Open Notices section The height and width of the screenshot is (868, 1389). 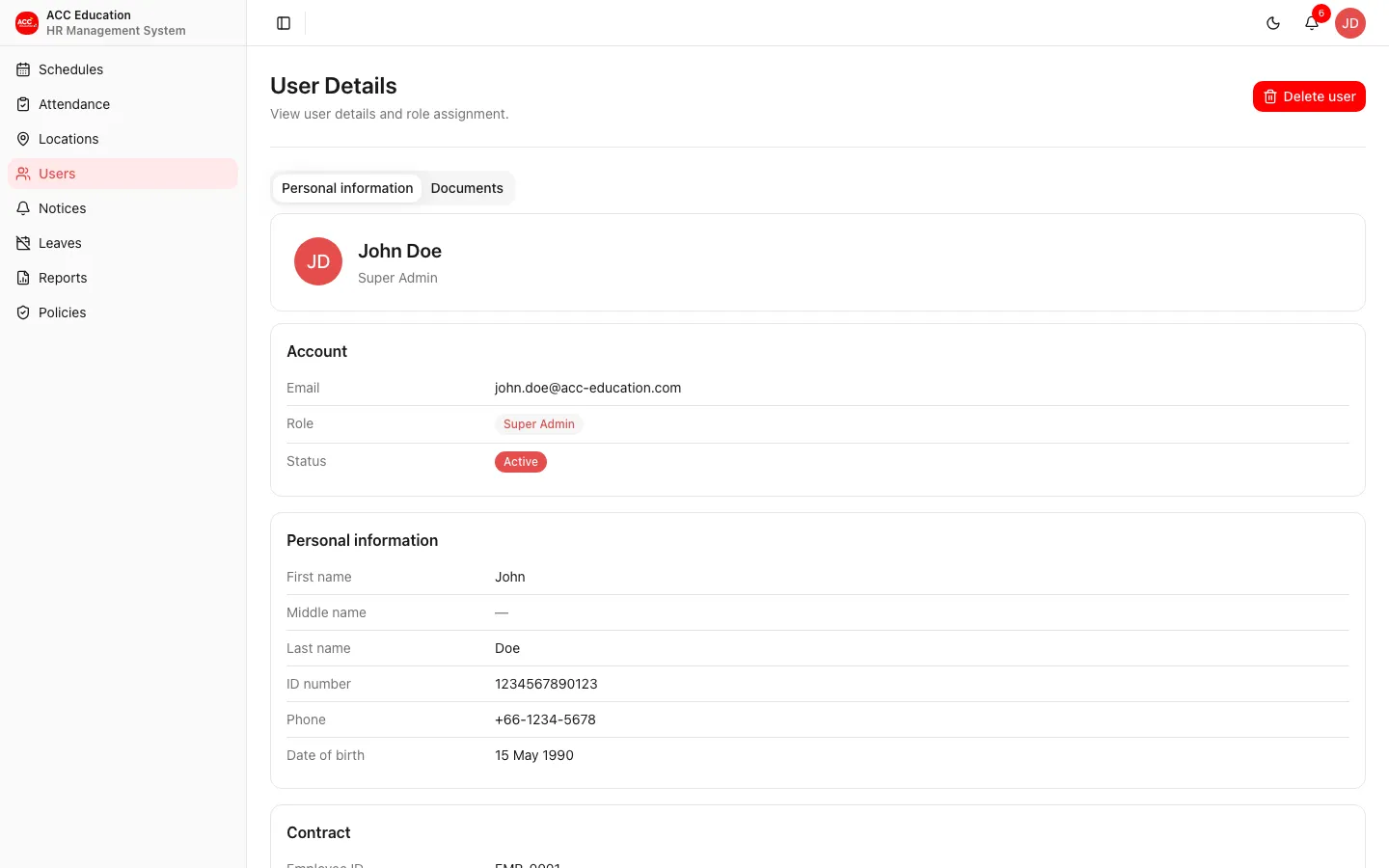point(123,208)
